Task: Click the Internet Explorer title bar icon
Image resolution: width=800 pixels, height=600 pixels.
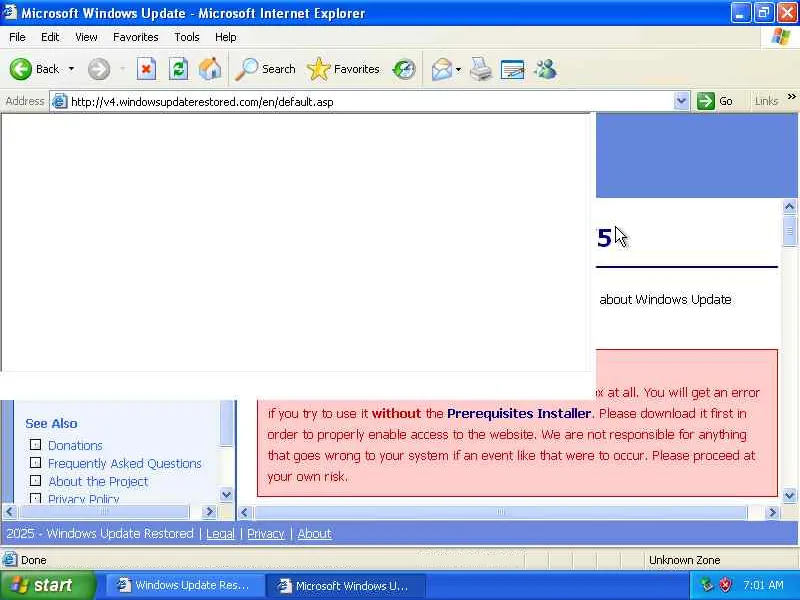Action: pyautogui.click(x=10, y=12)
